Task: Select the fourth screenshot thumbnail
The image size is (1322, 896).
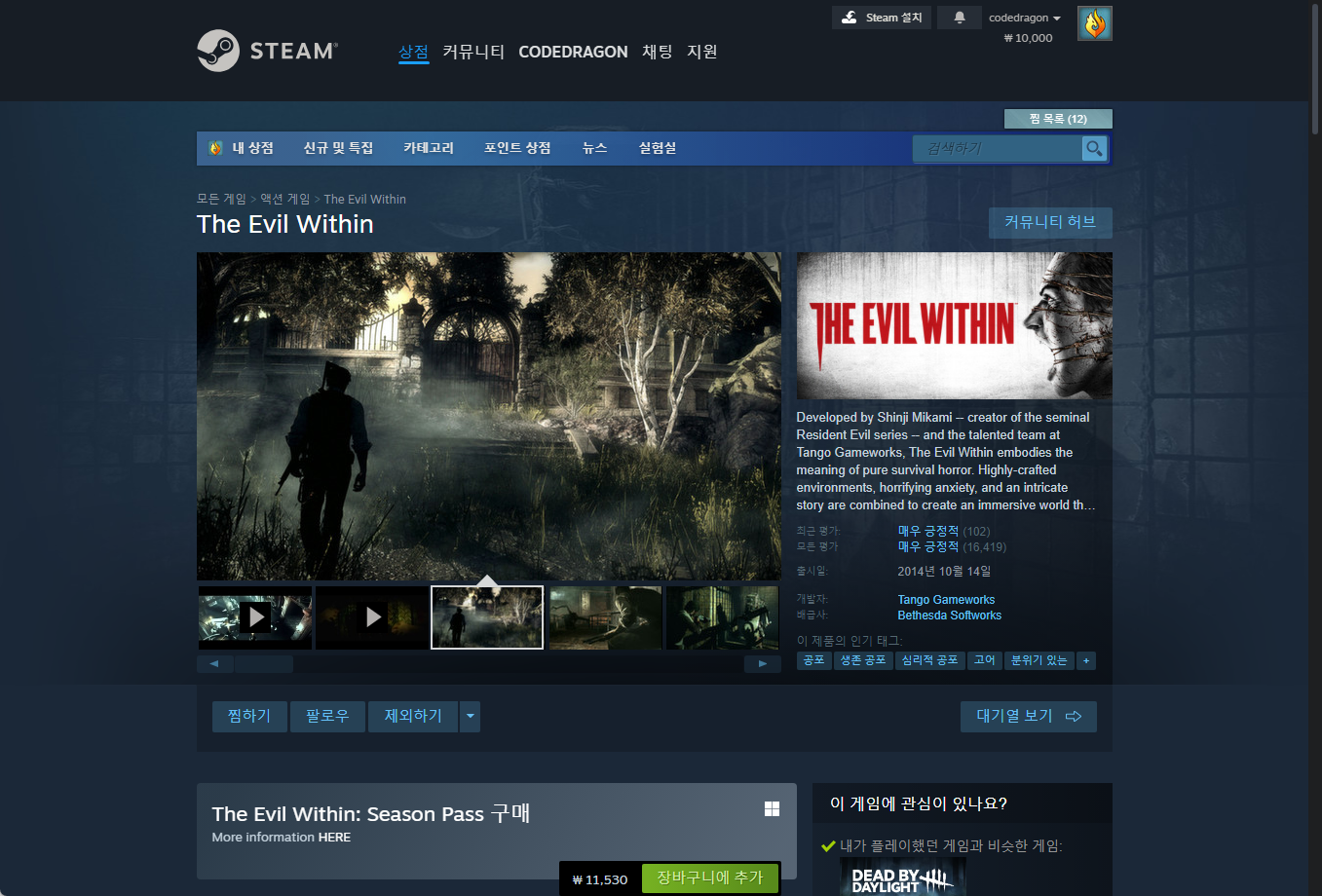Action: coord(605,617)
